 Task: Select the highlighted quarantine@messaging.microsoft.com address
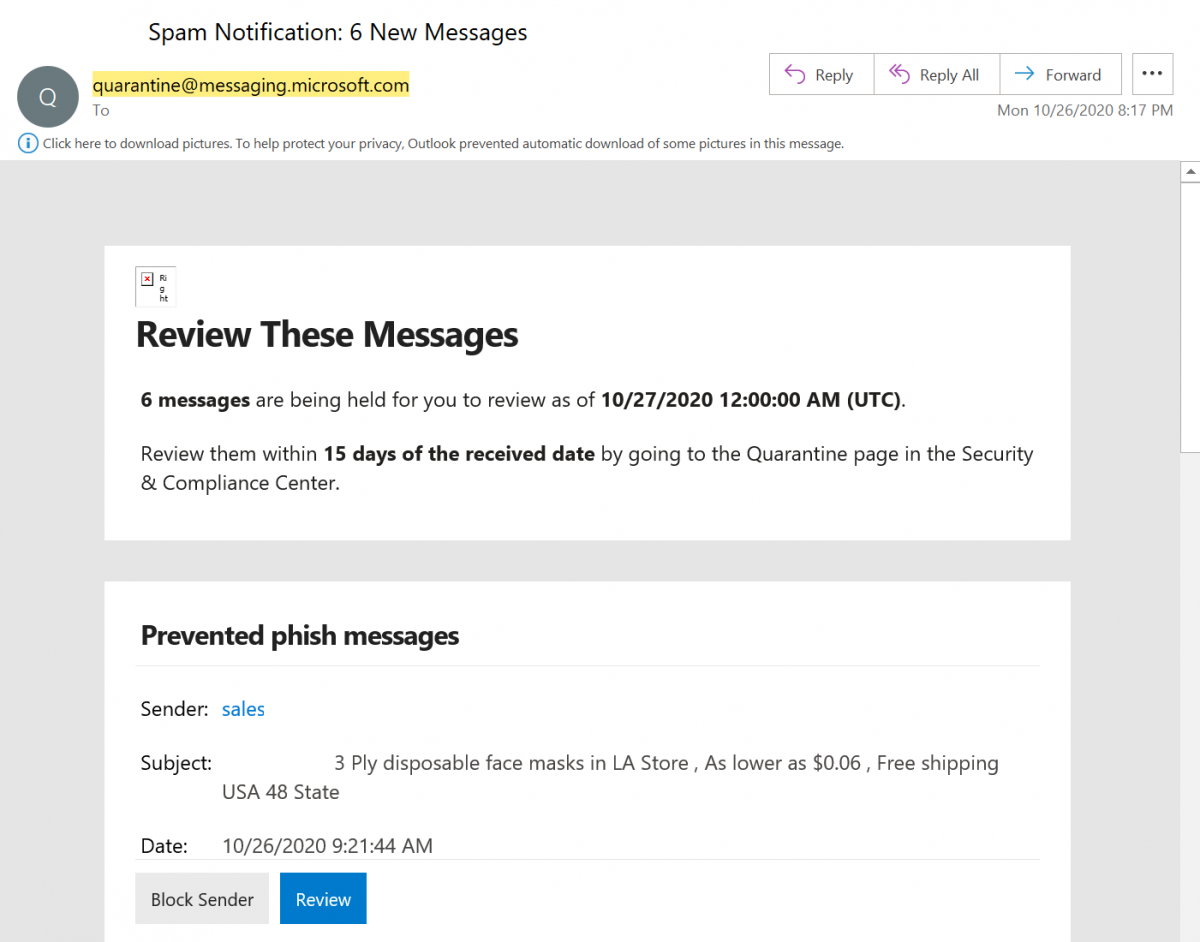251,85
